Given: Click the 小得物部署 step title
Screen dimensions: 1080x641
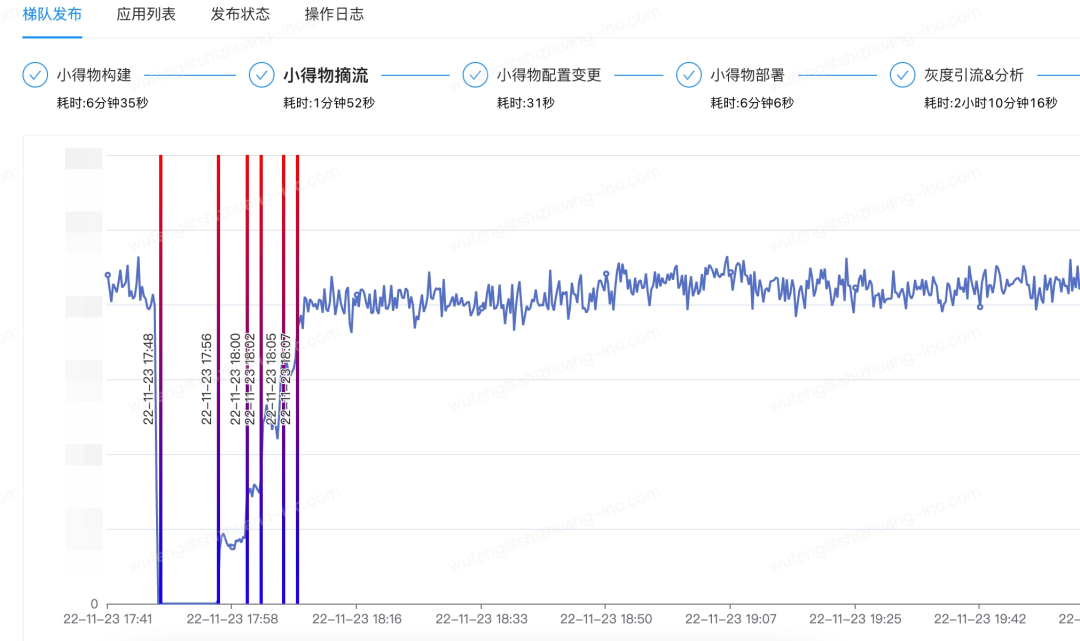Looking at the screenshot, I should [x=747, y=75].
